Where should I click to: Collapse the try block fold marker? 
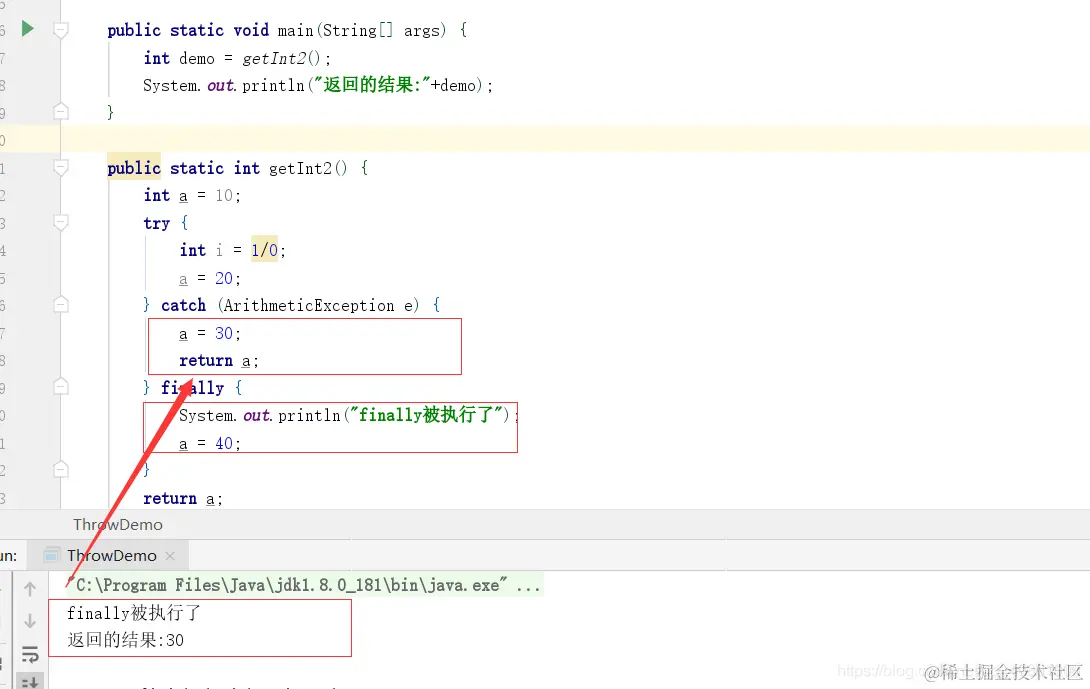61,222
